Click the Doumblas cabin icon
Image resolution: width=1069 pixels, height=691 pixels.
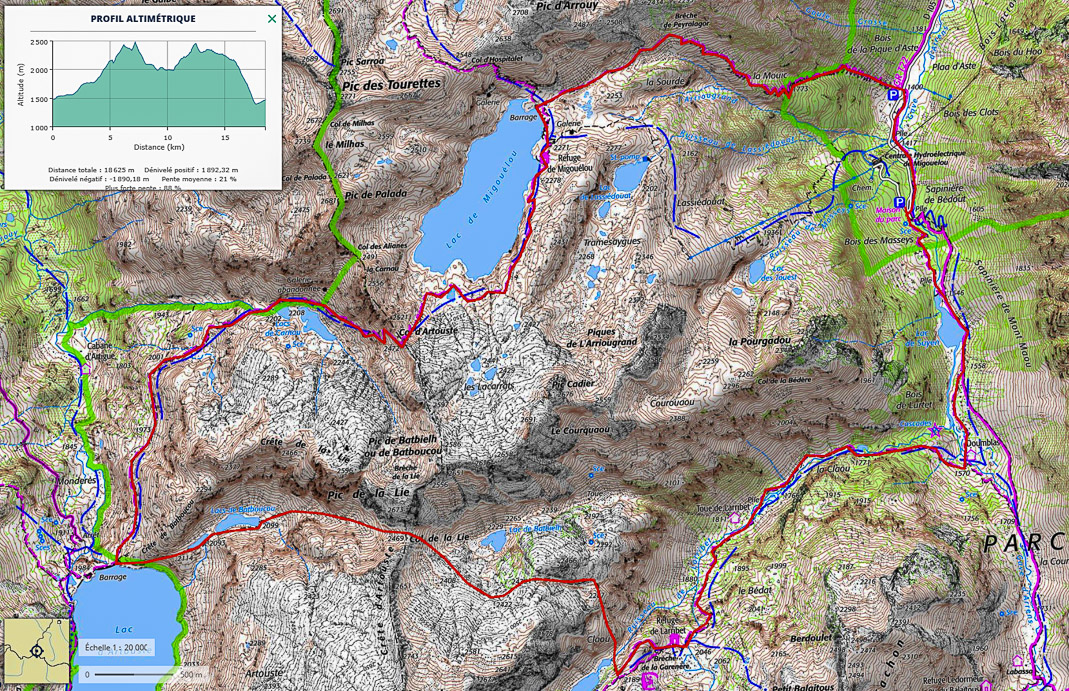pos(972,453)
